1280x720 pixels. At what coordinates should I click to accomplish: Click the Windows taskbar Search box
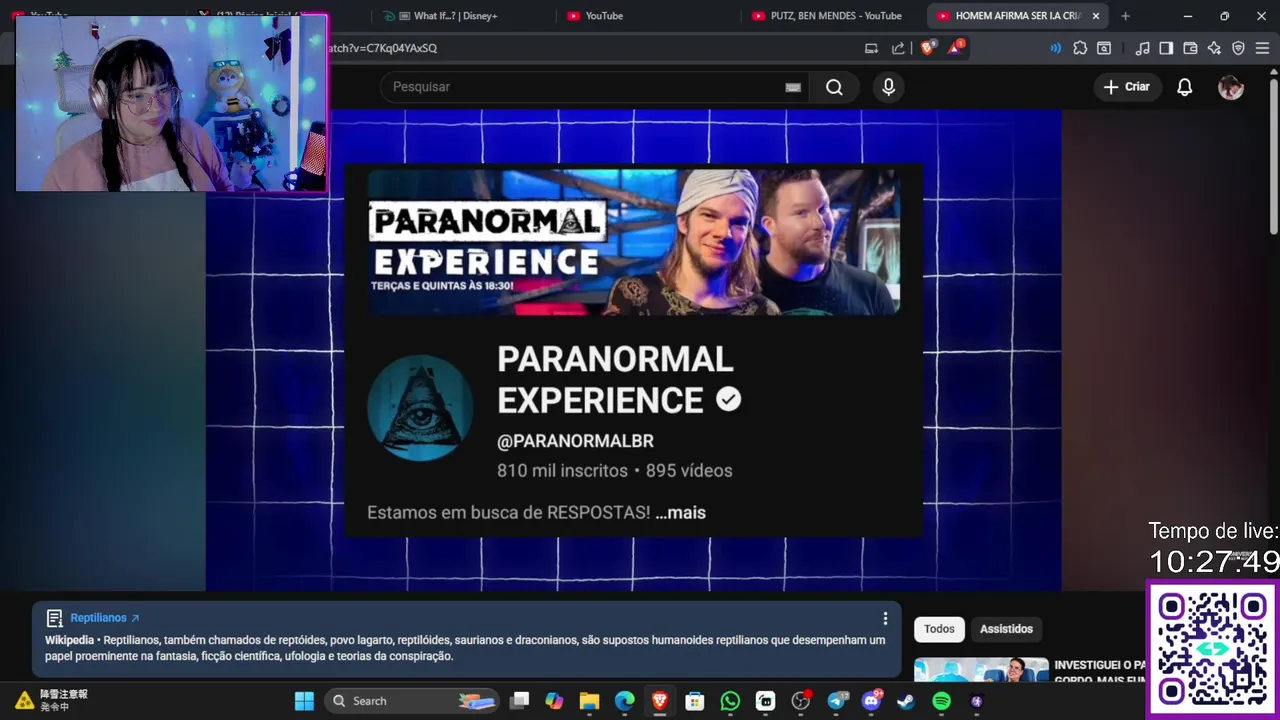pyautogui.click(x=413, y=701)
